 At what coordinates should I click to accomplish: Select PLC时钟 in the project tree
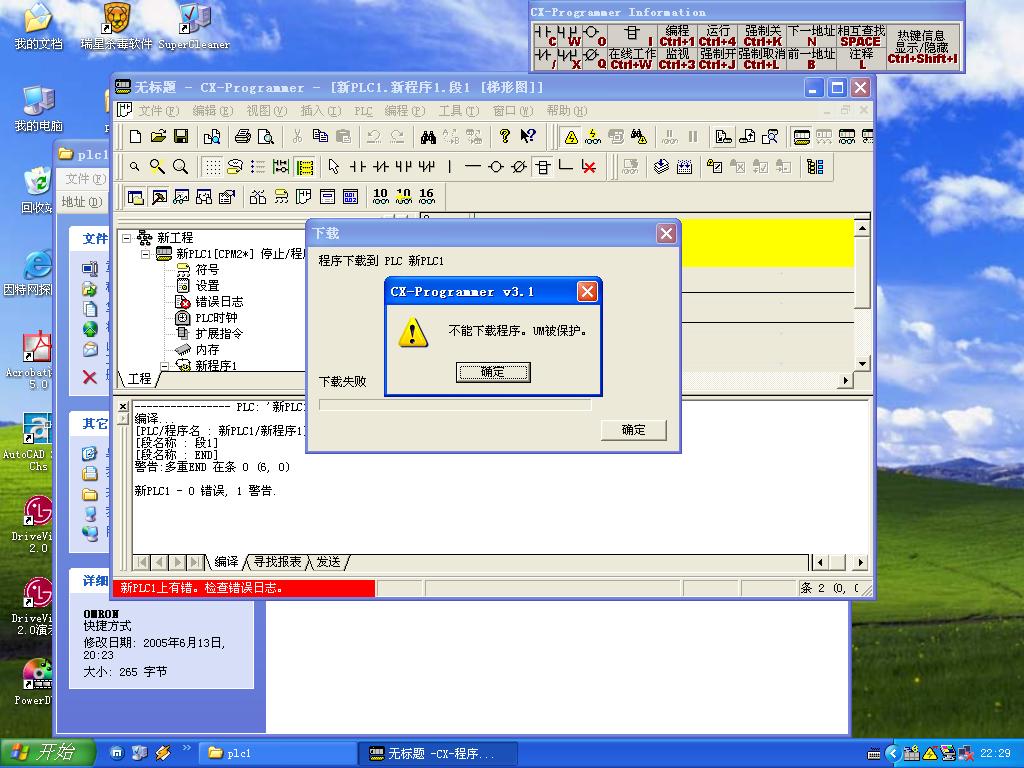click(x=216, y=318)
